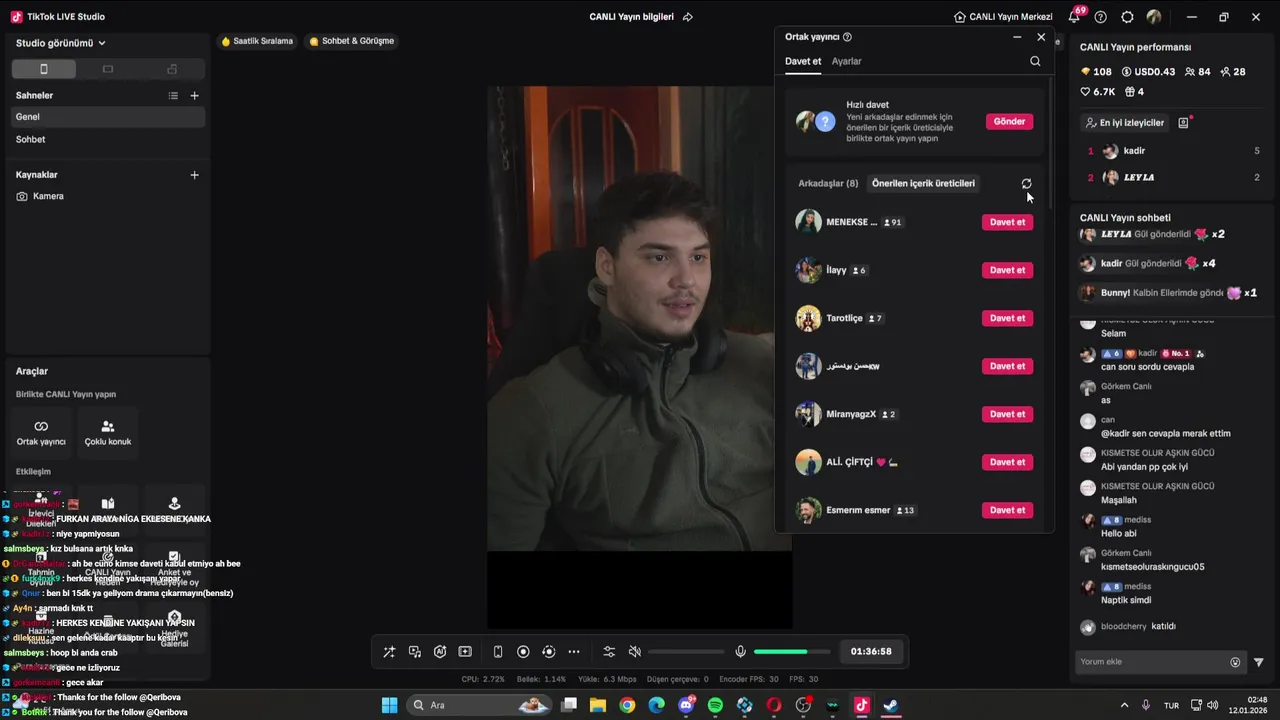1280x720 pixels.
Task: Select Önerilen içerik üreticileri tab
Action: coord(923,184)
